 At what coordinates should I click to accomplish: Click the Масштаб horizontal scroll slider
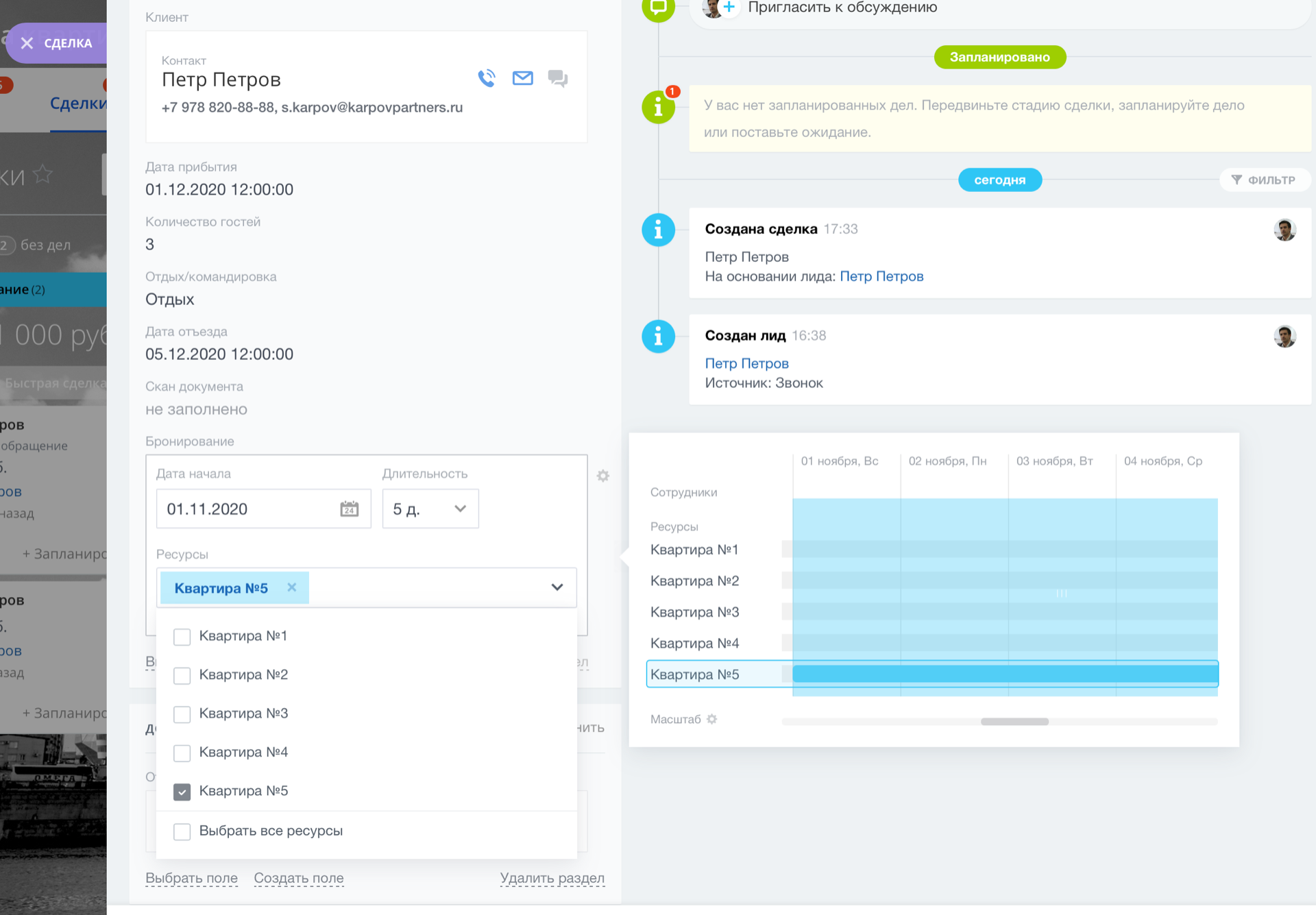point(1014,722)
